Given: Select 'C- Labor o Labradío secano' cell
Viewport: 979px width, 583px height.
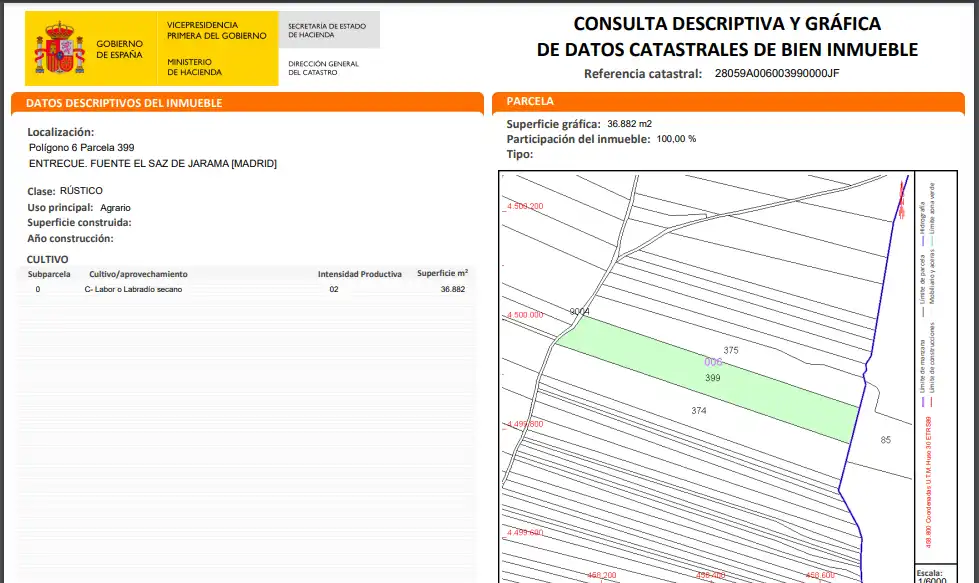Looking at the screenshot, I should point(133,289).
